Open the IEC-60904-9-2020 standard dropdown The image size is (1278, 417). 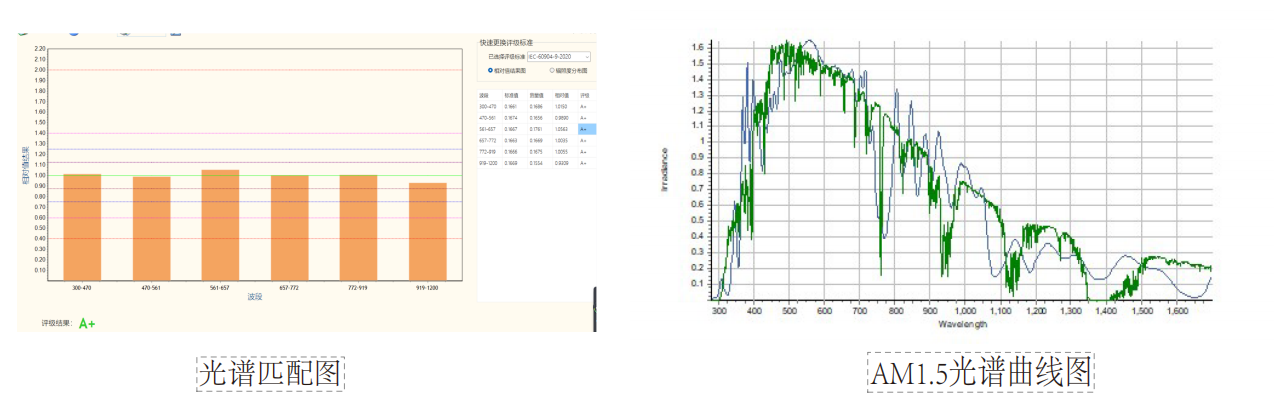(x=559, y=57)
